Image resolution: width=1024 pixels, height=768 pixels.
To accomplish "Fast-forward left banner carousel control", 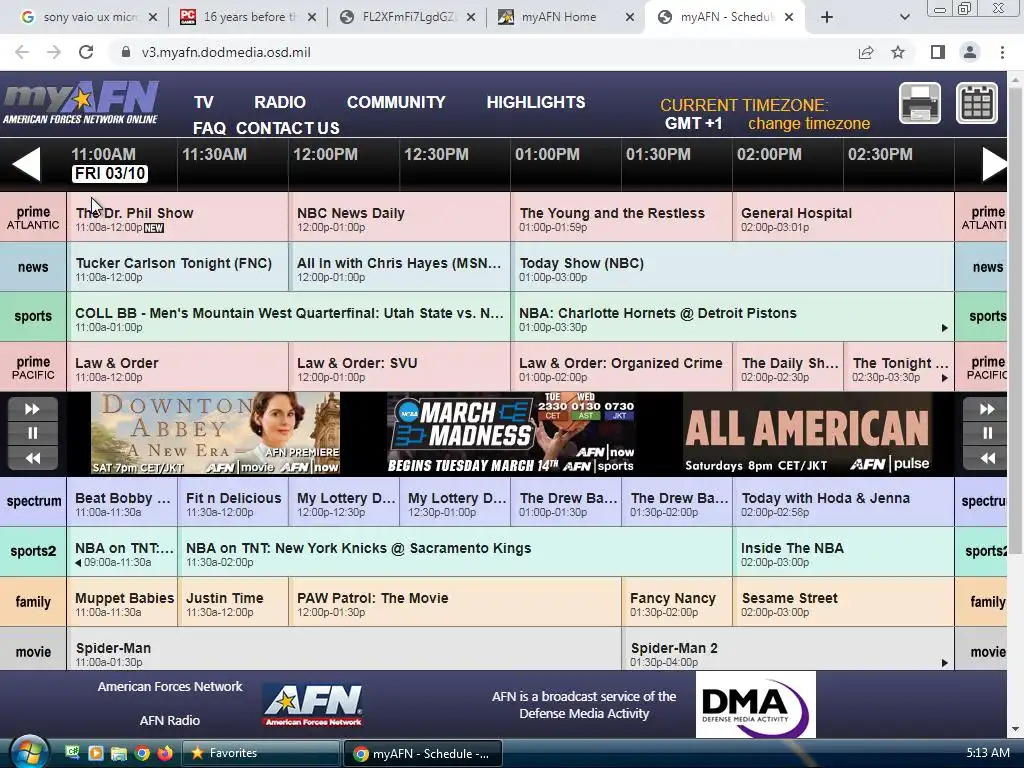I will coord(32,409).
